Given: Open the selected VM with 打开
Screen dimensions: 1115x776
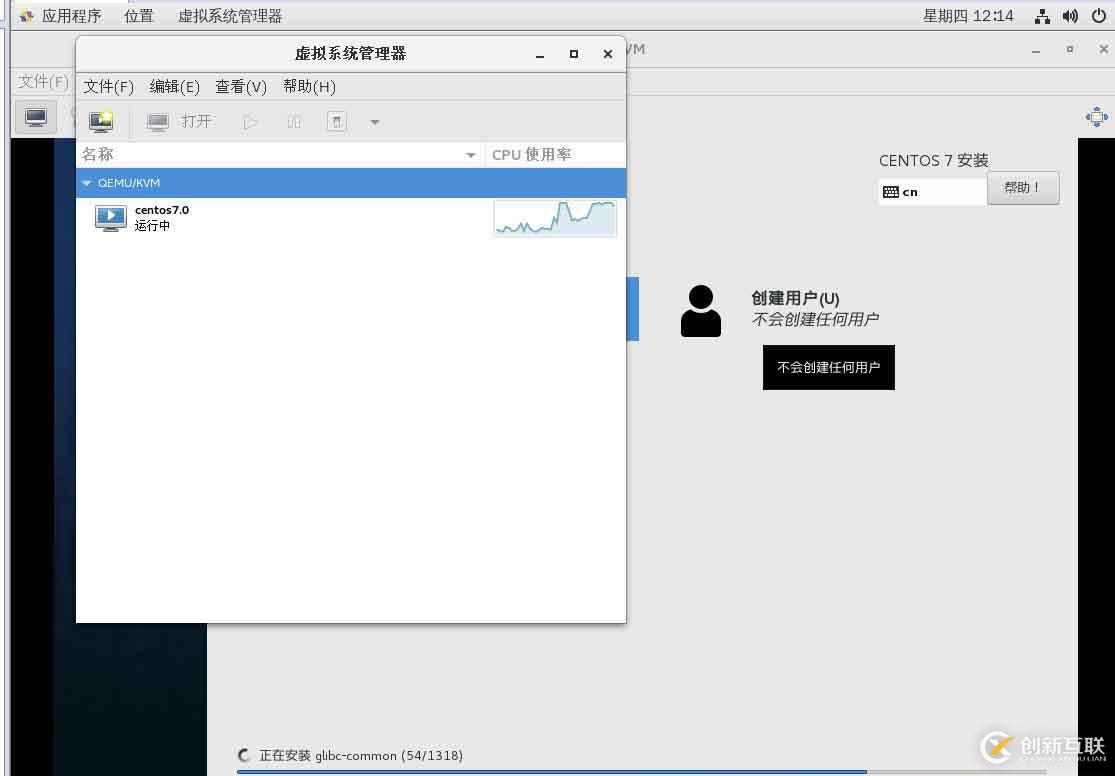Looking at the screenshot, I should tap(179, 122).
